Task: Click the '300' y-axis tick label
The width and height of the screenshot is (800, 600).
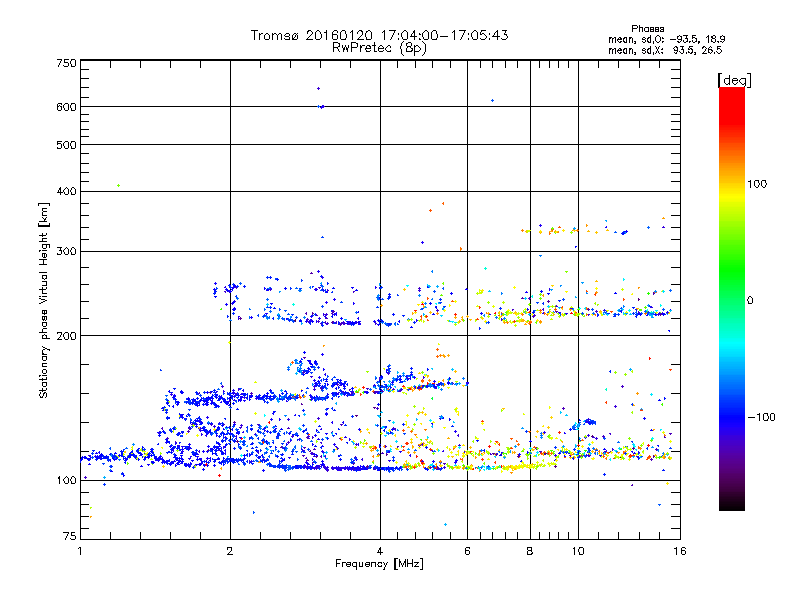Action: (66, 251)
